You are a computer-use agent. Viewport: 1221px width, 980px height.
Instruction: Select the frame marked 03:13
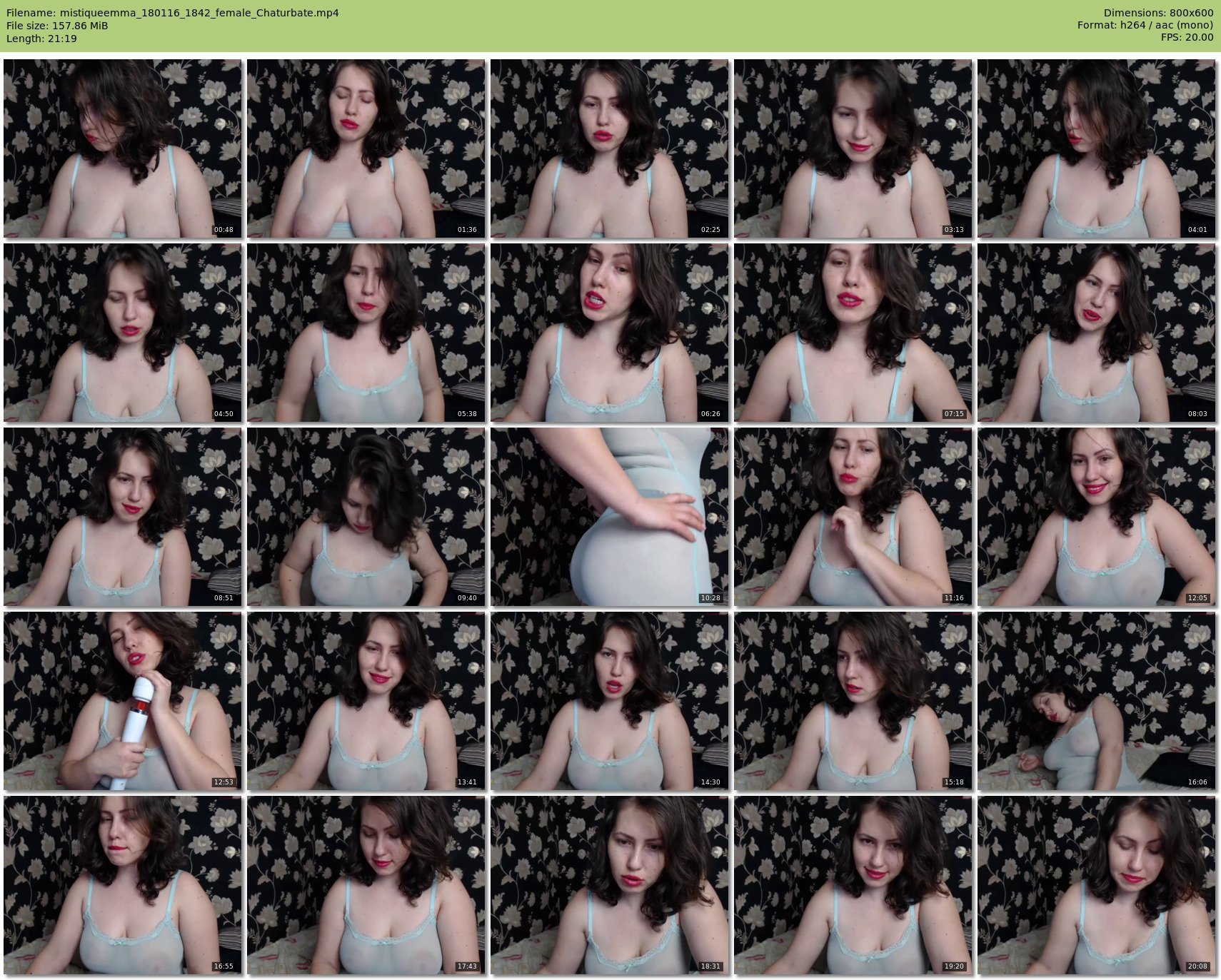pyautogui.click(x=853, y=148)
